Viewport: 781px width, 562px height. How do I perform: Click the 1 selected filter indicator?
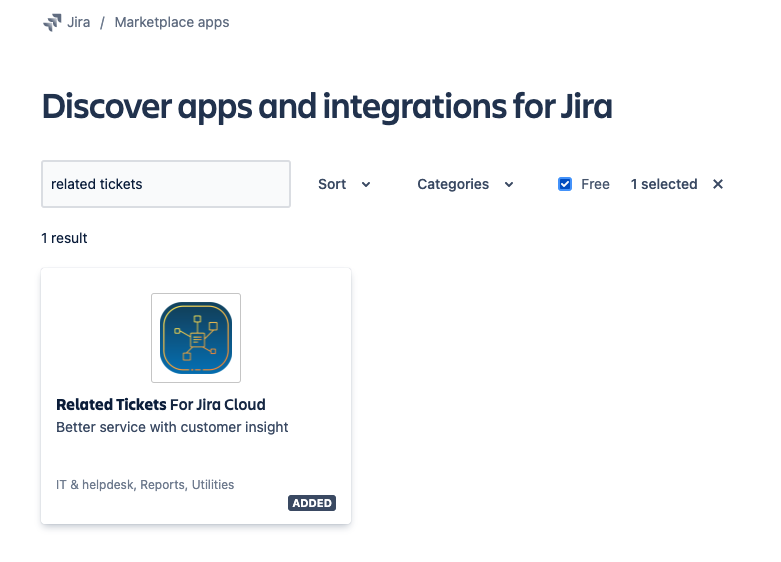(663, 184)
